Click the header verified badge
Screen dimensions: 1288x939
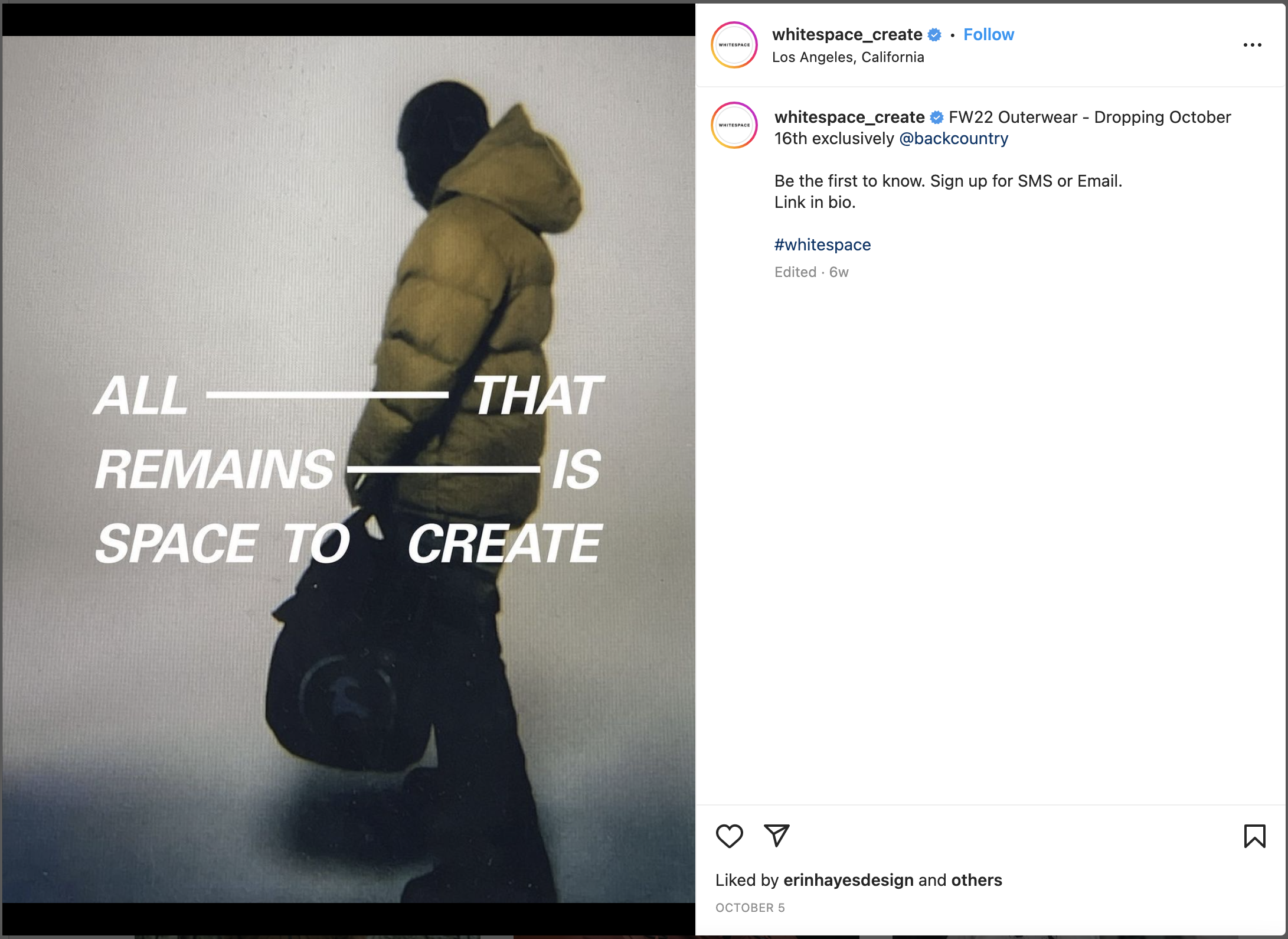click(934, 35)
